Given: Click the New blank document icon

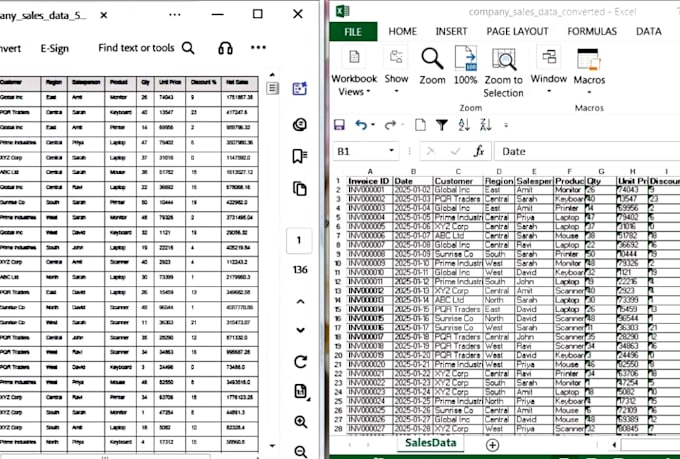Looking at the screenshot, I should (420, 125).
